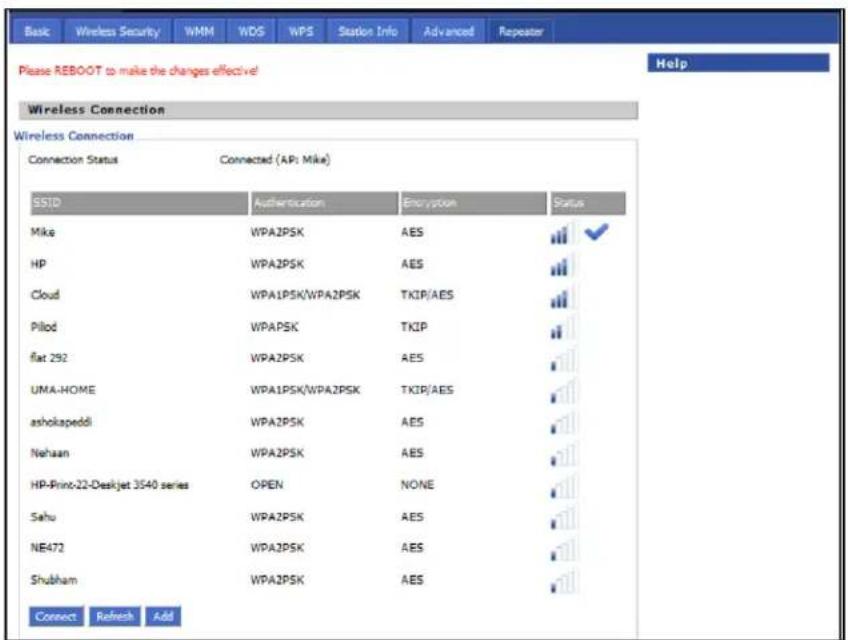Select the Pilod network SSID
Viewport: 848px width, 640px height.
point(43,327)
